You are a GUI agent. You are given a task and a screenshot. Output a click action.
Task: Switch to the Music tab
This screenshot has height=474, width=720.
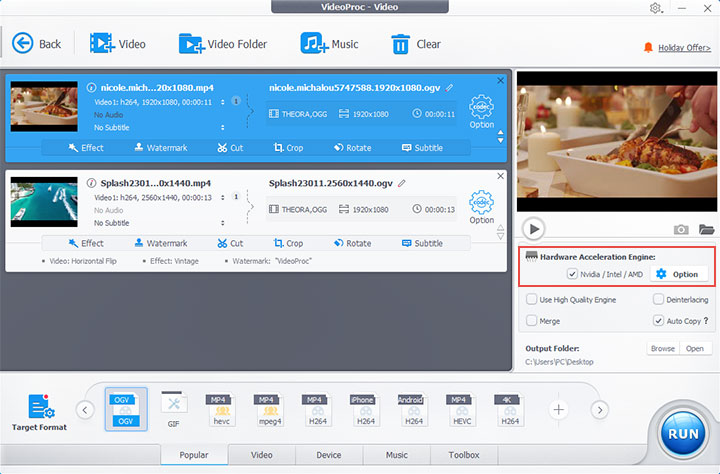(397, 455)
